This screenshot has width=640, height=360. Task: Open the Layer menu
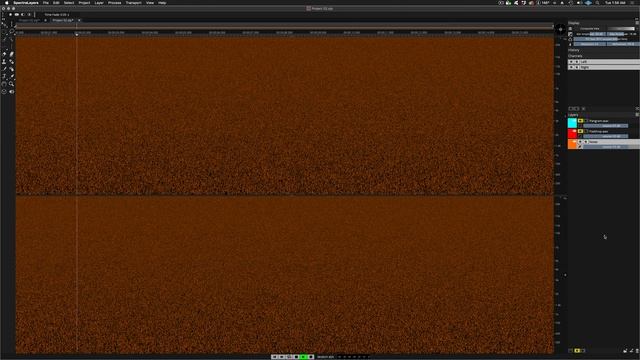click(99, 3)
